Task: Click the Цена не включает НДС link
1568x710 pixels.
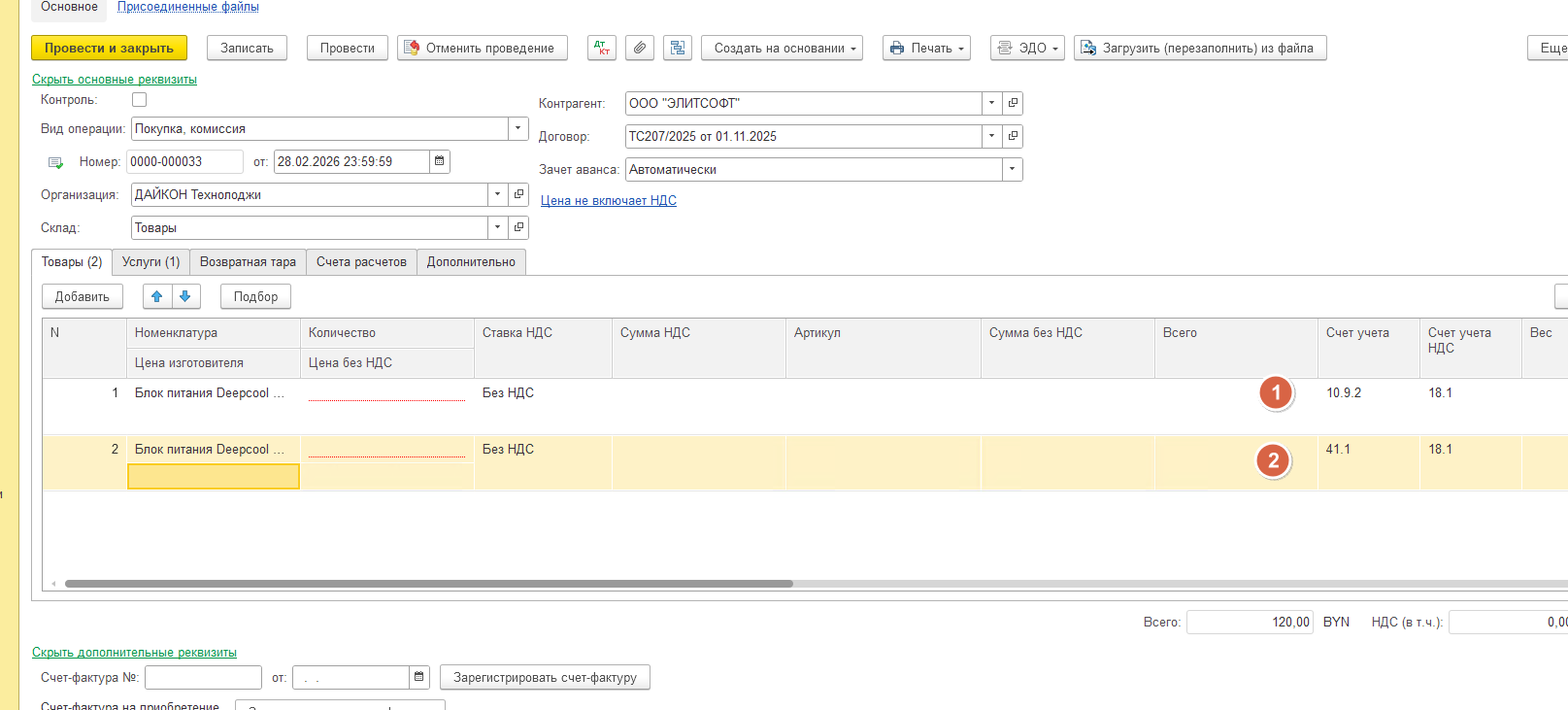Action: point(609,200)
